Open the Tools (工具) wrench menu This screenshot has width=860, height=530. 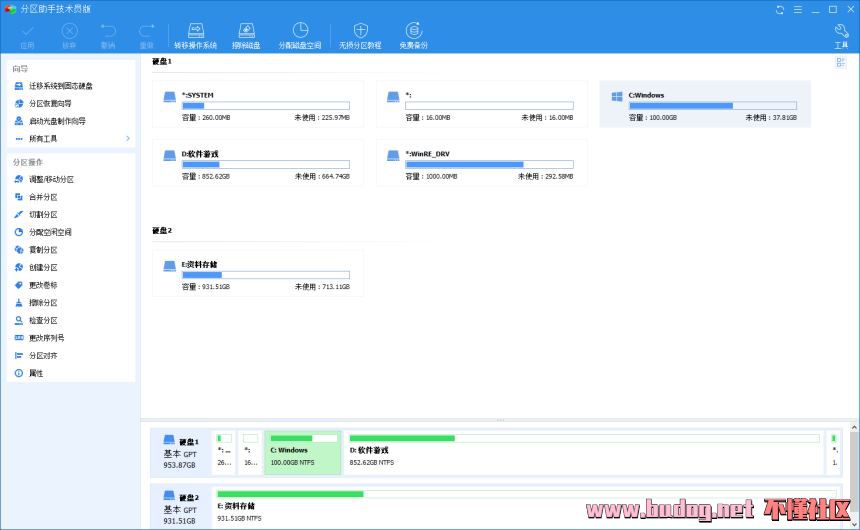(x=841, y=36)
